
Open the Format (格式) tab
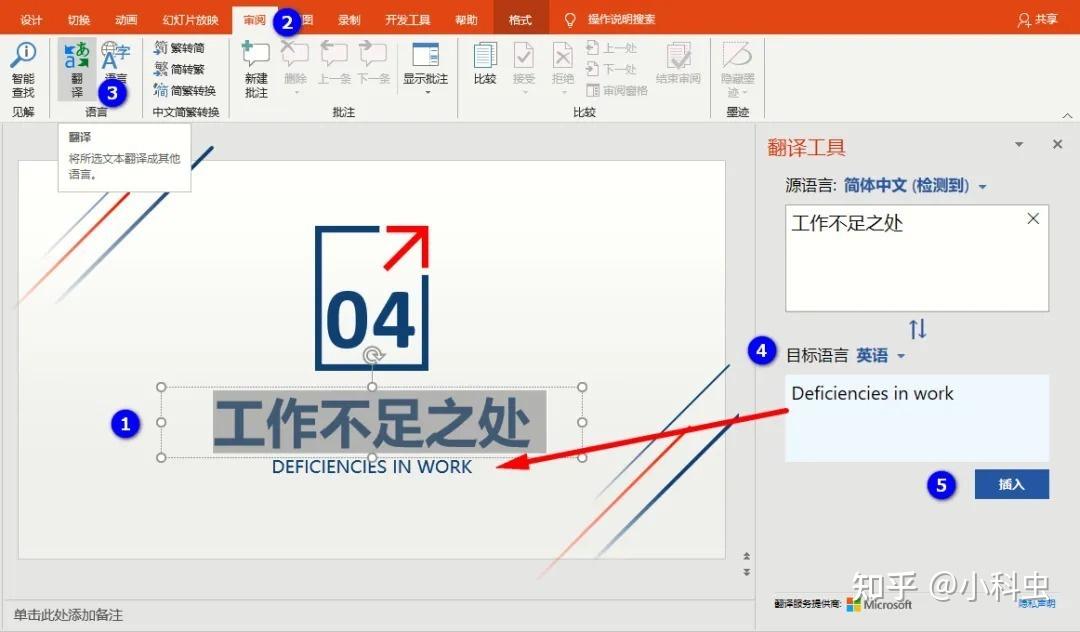(520, 19)
